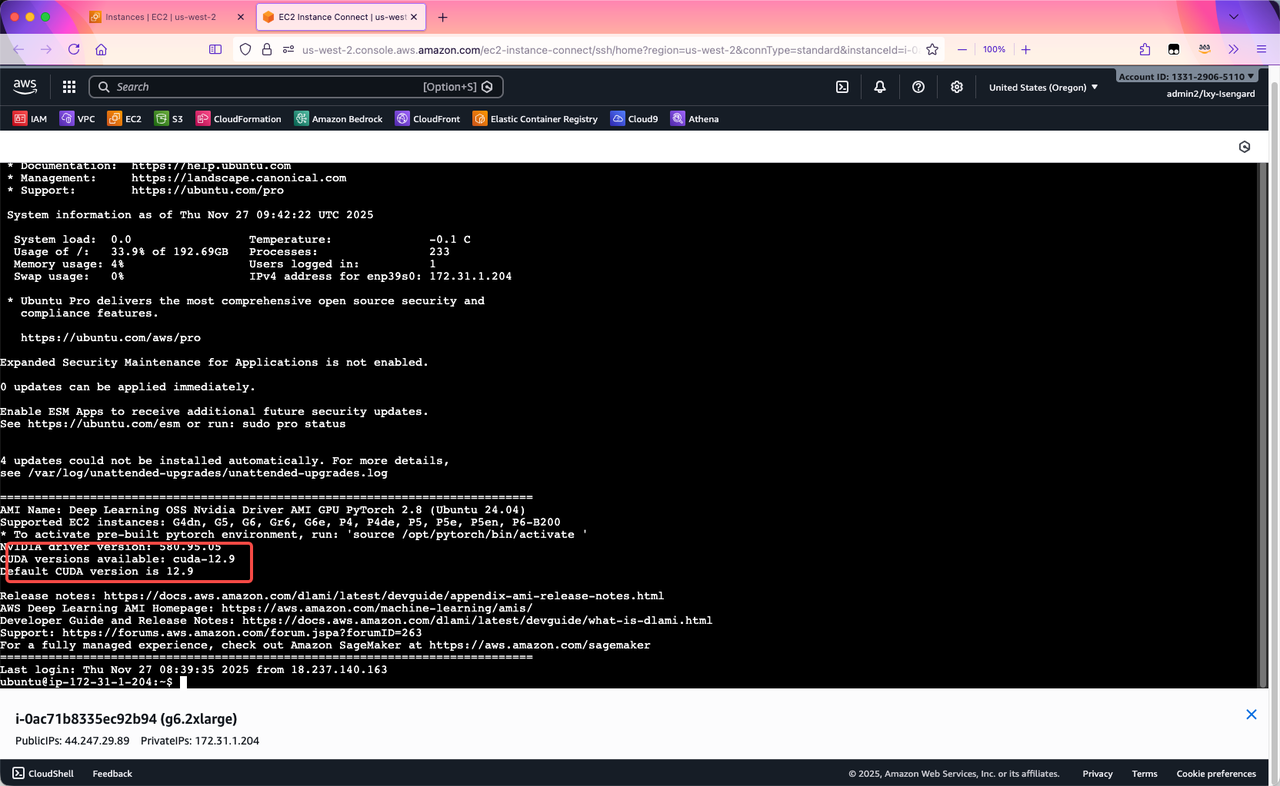Expand the United States (Oregon) region selector
Viewport: 1280px width, 786px height.
click(x=1043, y=87)
